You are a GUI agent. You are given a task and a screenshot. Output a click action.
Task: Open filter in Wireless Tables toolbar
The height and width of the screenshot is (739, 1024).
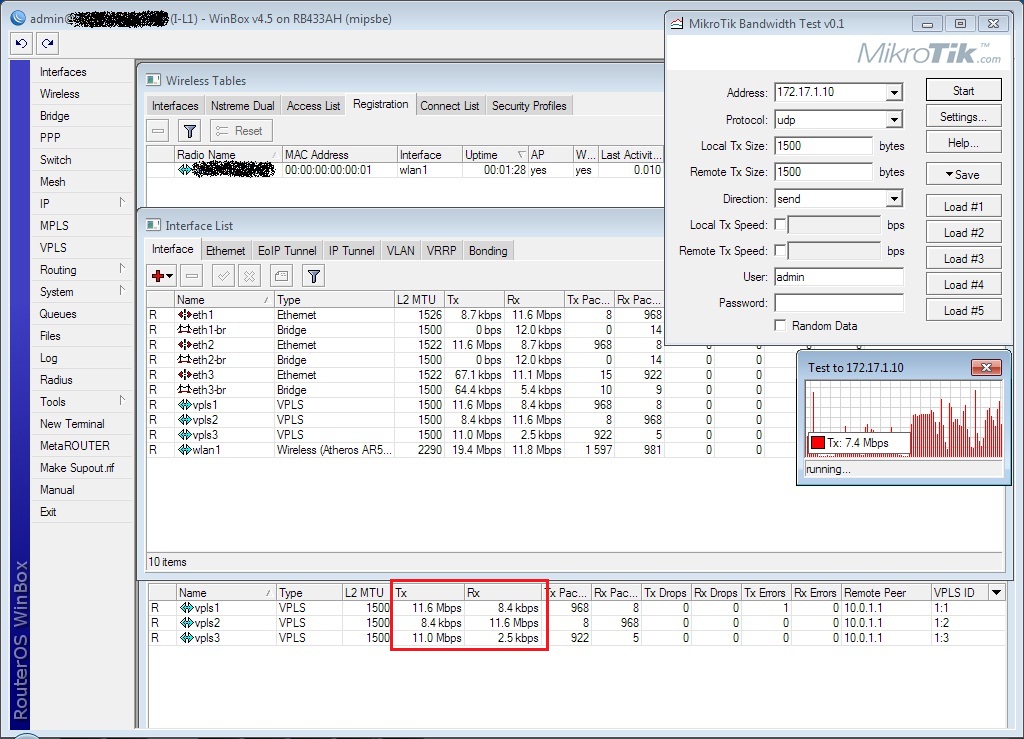click(190, 131)
